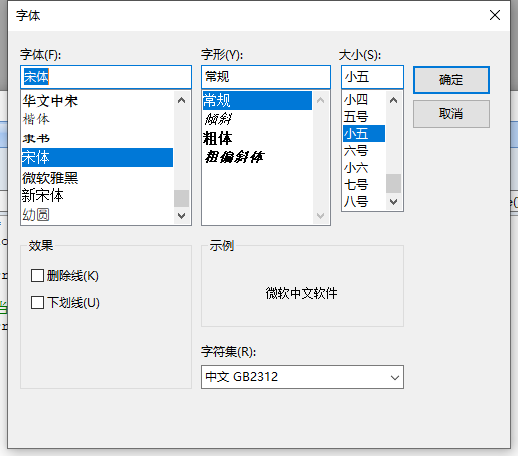Click the font list scrollbar thumb
The height and width of the screenshot is (456, 518).
coord(181,198)
